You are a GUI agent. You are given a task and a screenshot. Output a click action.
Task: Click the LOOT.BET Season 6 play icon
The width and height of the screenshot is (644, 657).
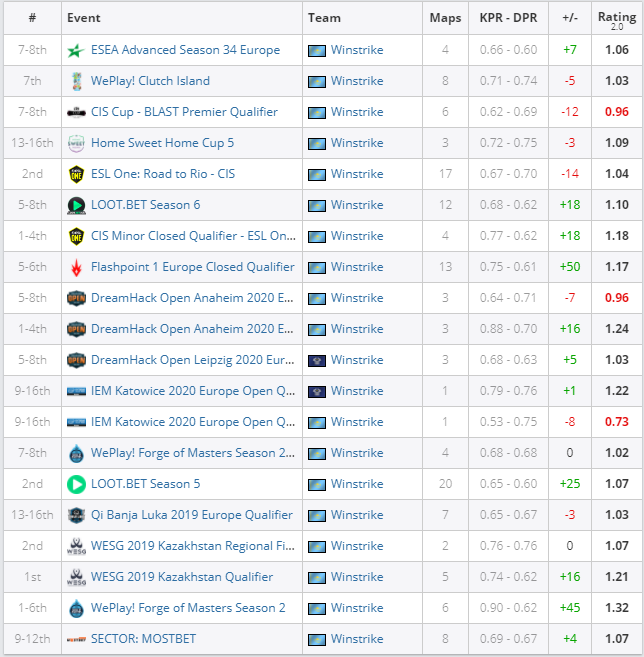click(x=76, y=205)
